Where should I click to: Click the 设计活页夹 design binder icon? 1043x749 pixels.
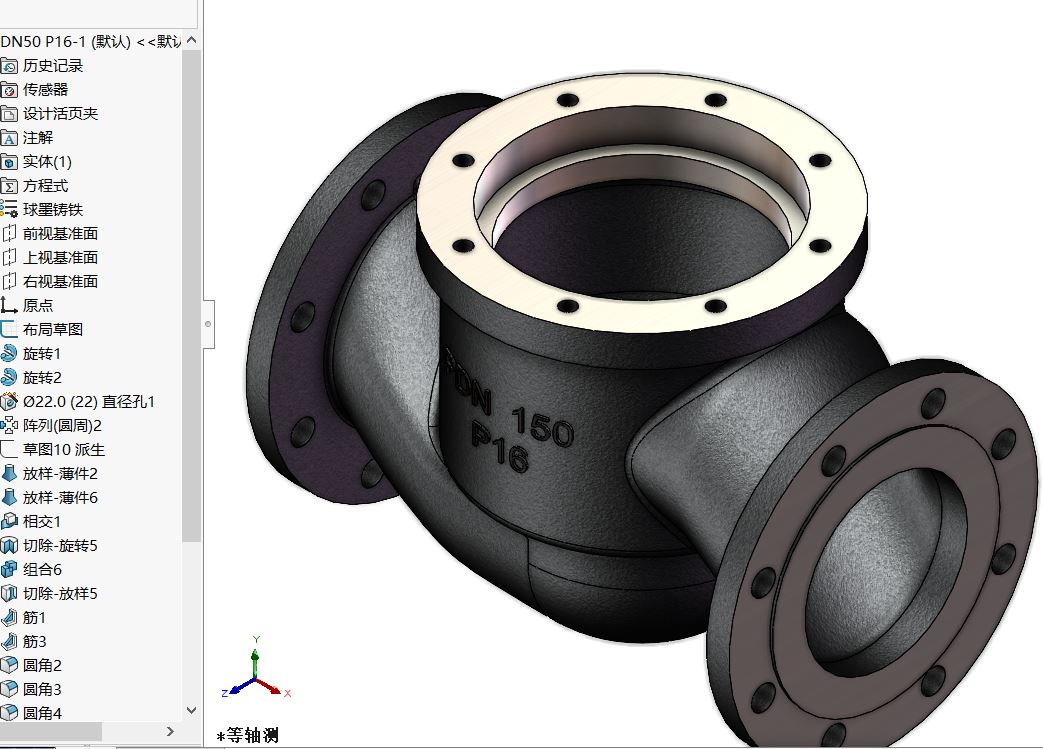point(9,114)
